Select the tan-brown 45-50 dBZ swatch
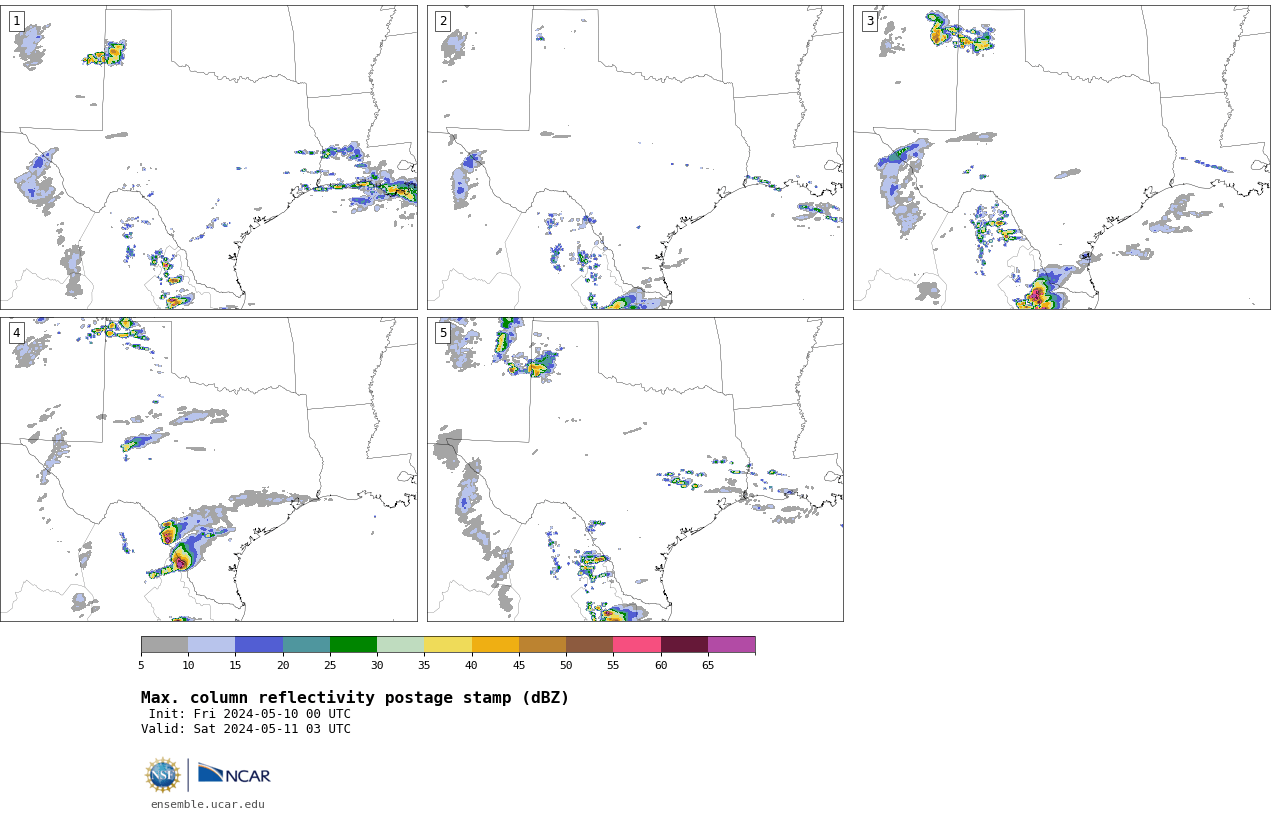Screen dimensions: 1280x815 tap(542, 644)
